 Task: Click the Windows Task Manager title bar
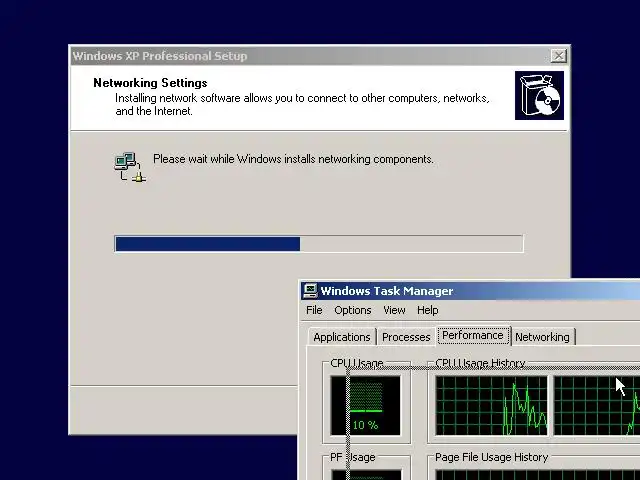[470, 291]
